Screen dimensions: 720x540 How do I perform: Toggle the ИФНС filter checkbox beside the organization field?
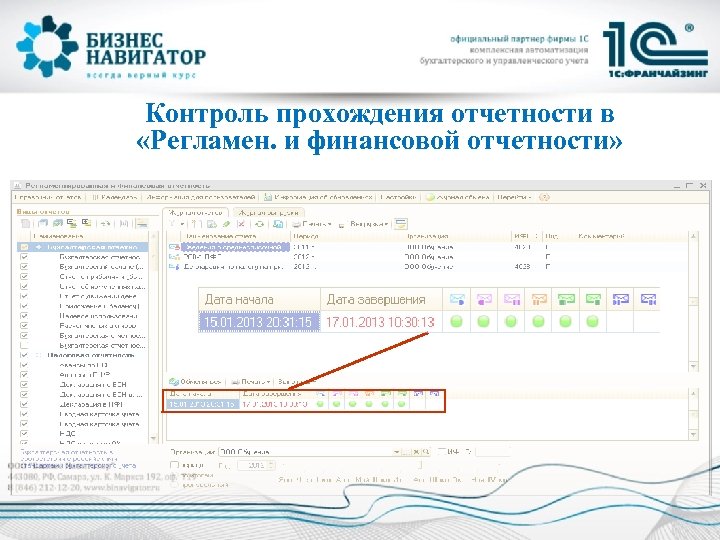coord(442,452)
